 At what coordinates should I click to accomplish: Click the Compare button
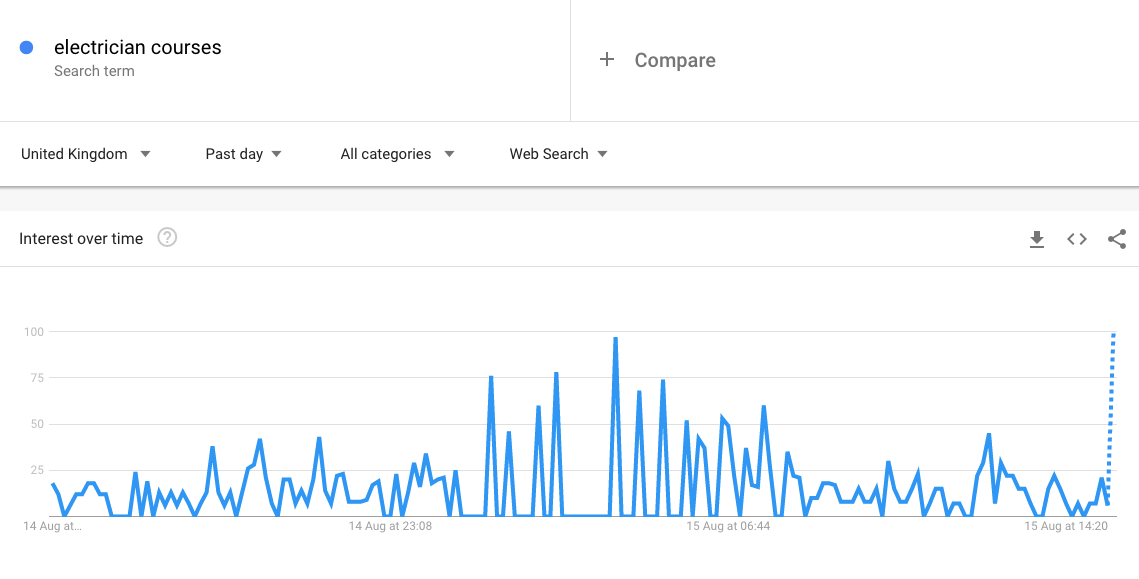[x=675, y=60]
